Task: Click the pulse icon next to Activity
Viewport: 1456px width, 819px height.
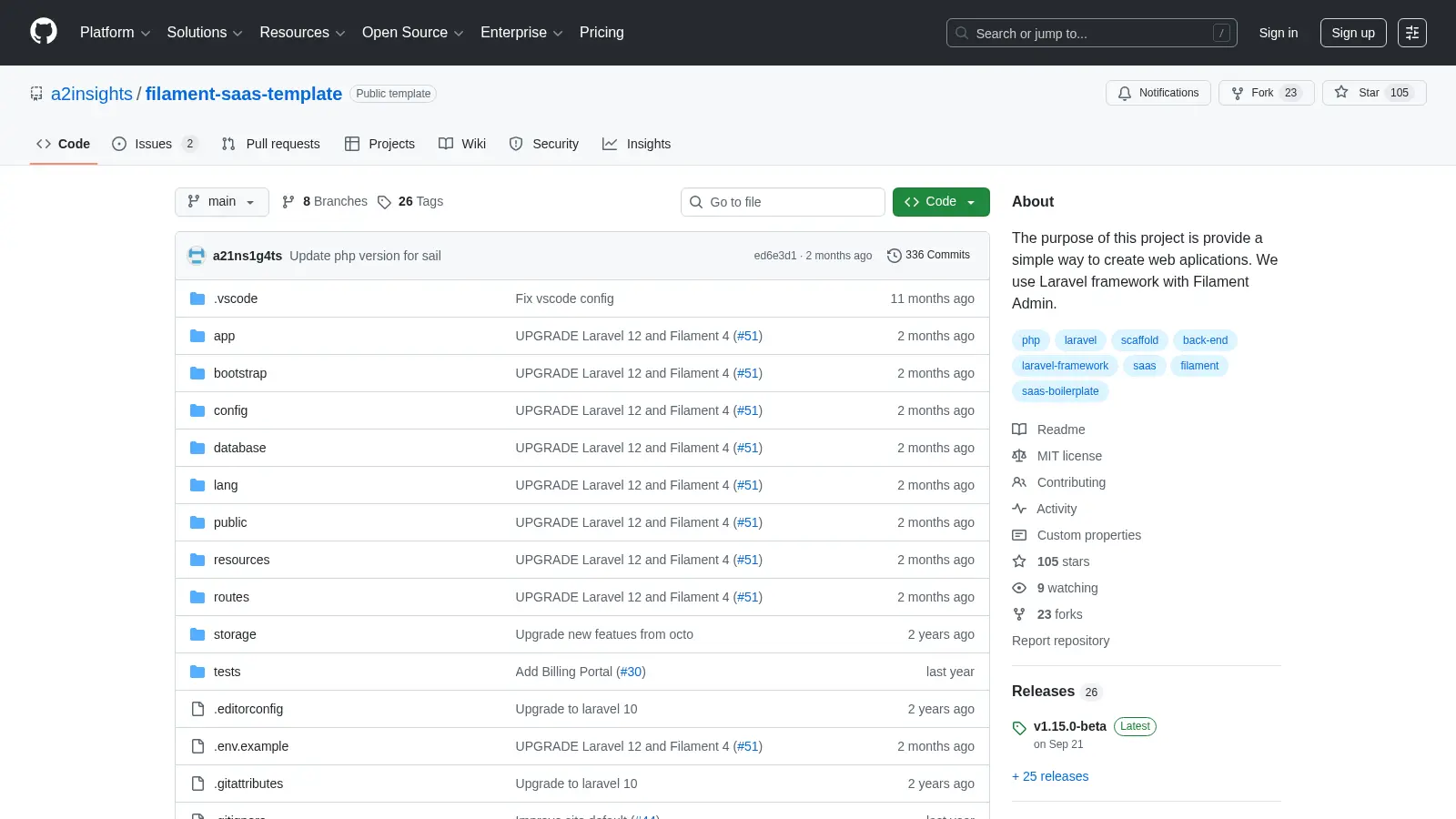Action: click(x=1019, y=509)
